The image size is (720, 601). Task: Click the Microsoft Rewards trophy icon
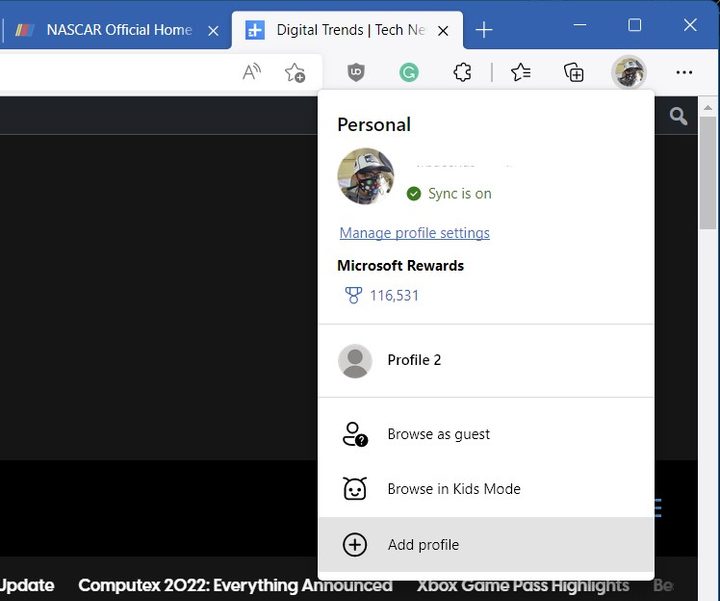(353, 295)
